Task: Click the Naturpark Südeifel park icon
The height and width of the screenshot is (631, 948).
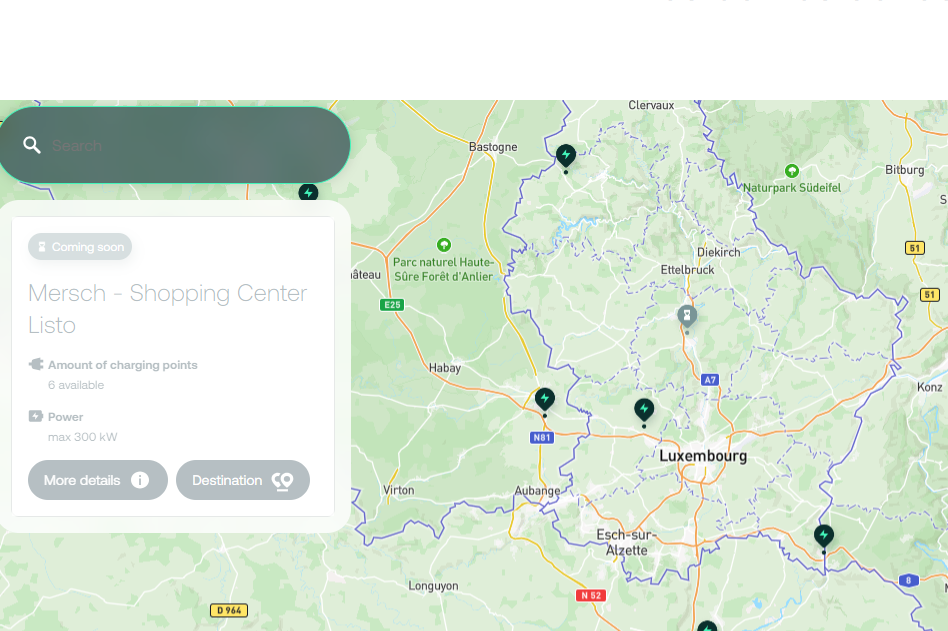Action: click(x=791, y=171)
